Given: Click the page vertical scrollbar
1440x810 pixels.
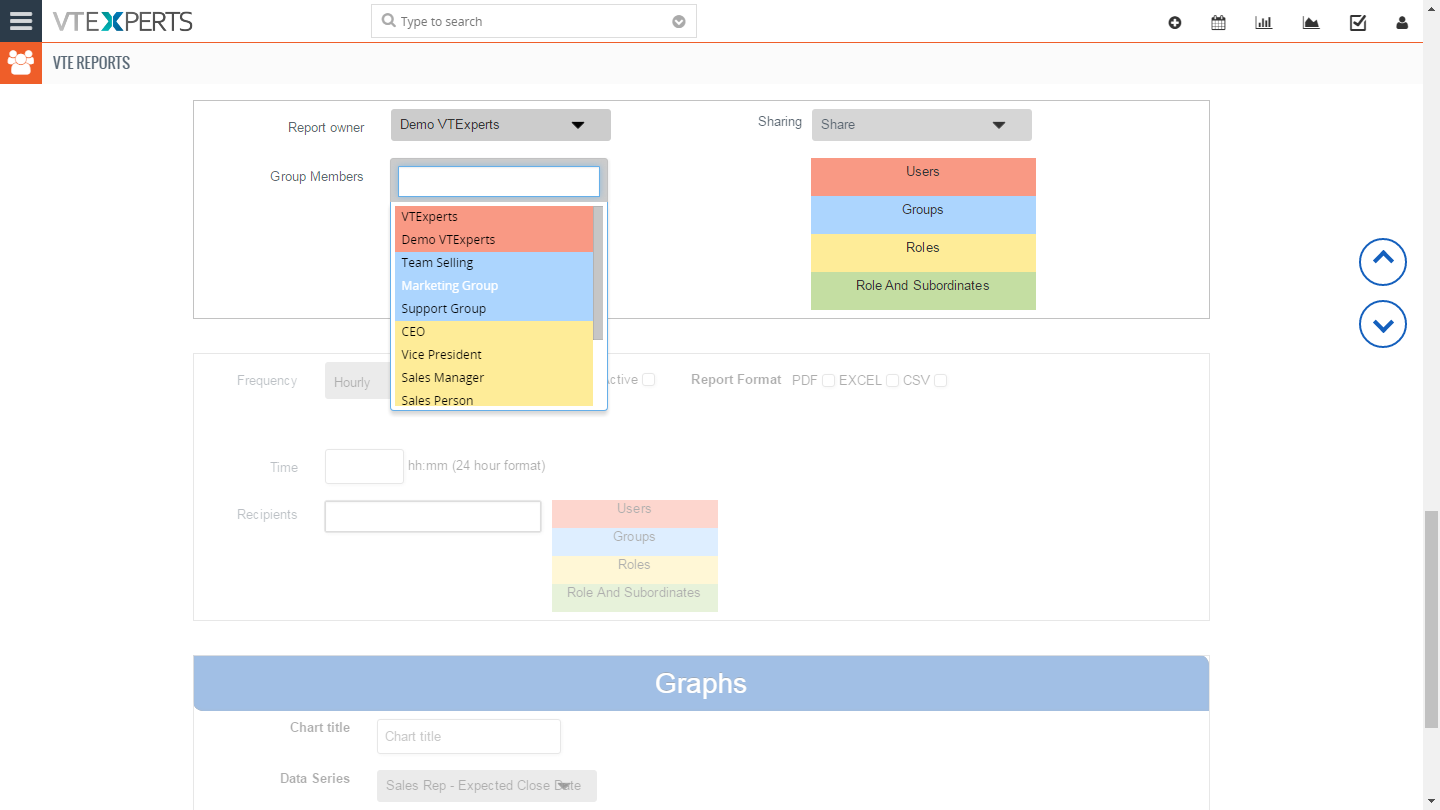Looking at the screenshot, I should point(1431,620).
